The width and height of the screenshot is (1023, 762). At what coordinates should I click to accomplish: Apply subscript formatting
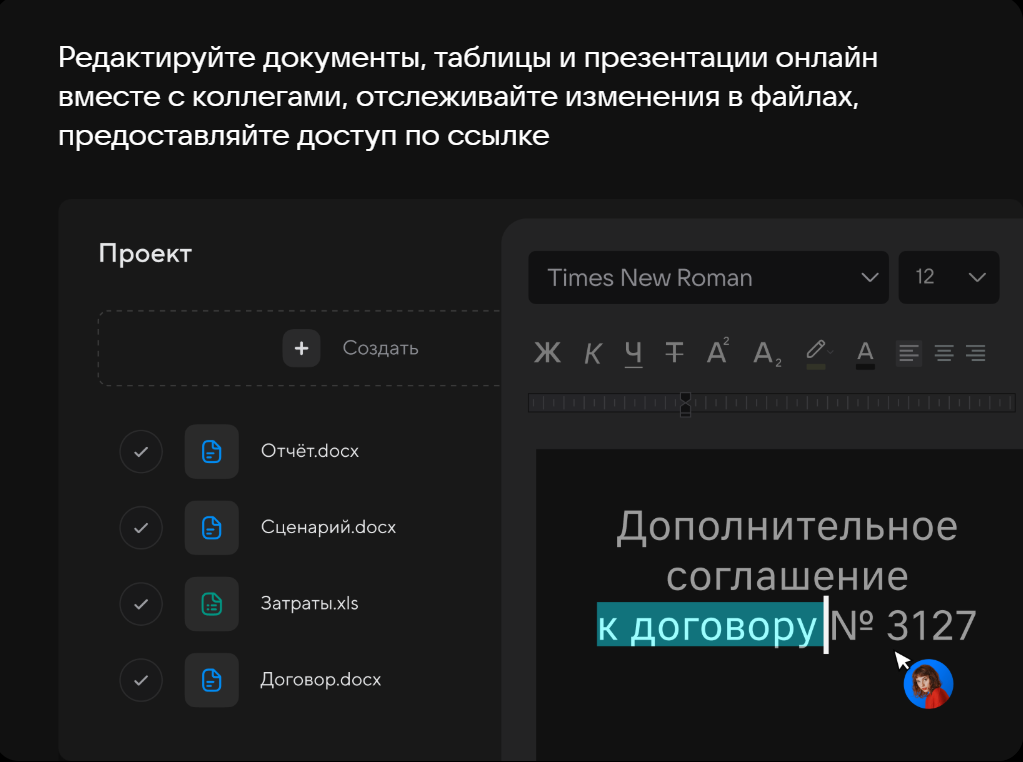(767, 354)
